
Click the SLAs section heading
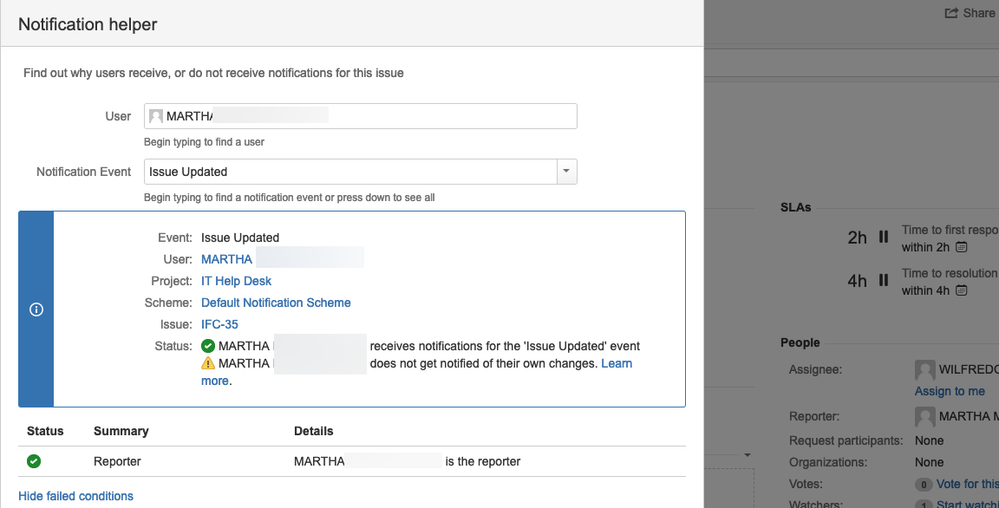coord(796,207)
